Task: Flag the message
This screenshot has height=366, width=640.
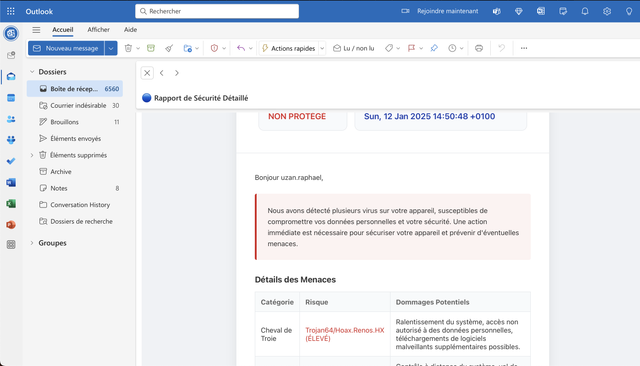Action: pos(411,48)
